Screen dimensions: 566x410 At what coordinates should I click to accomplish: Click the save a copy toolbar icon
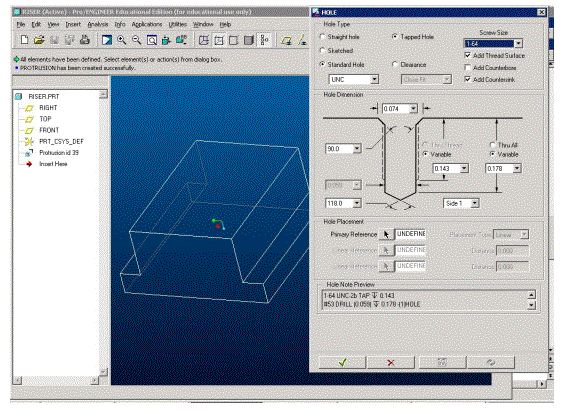click(69, 40)
